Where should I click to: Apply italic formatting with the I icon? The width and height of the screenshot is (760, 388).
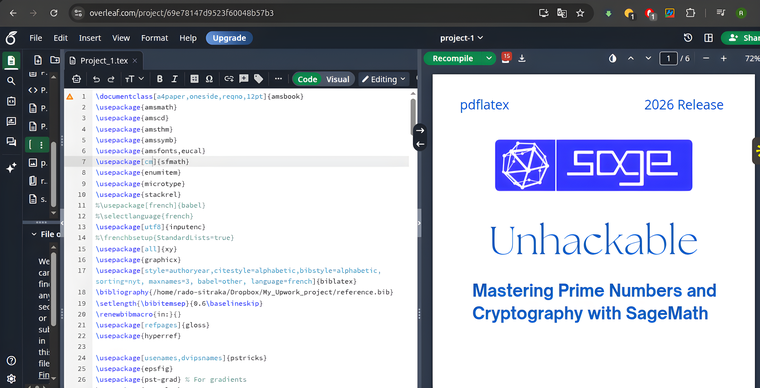click(x=175, y=79)
